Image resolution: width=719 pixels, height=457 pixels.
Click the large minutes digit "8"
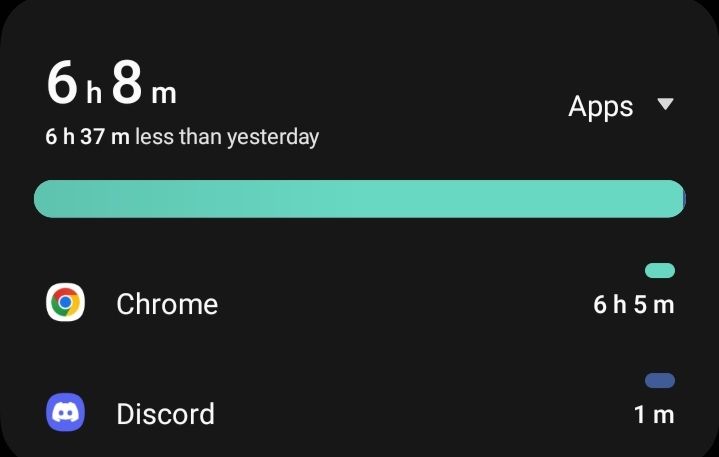point(127,84)
